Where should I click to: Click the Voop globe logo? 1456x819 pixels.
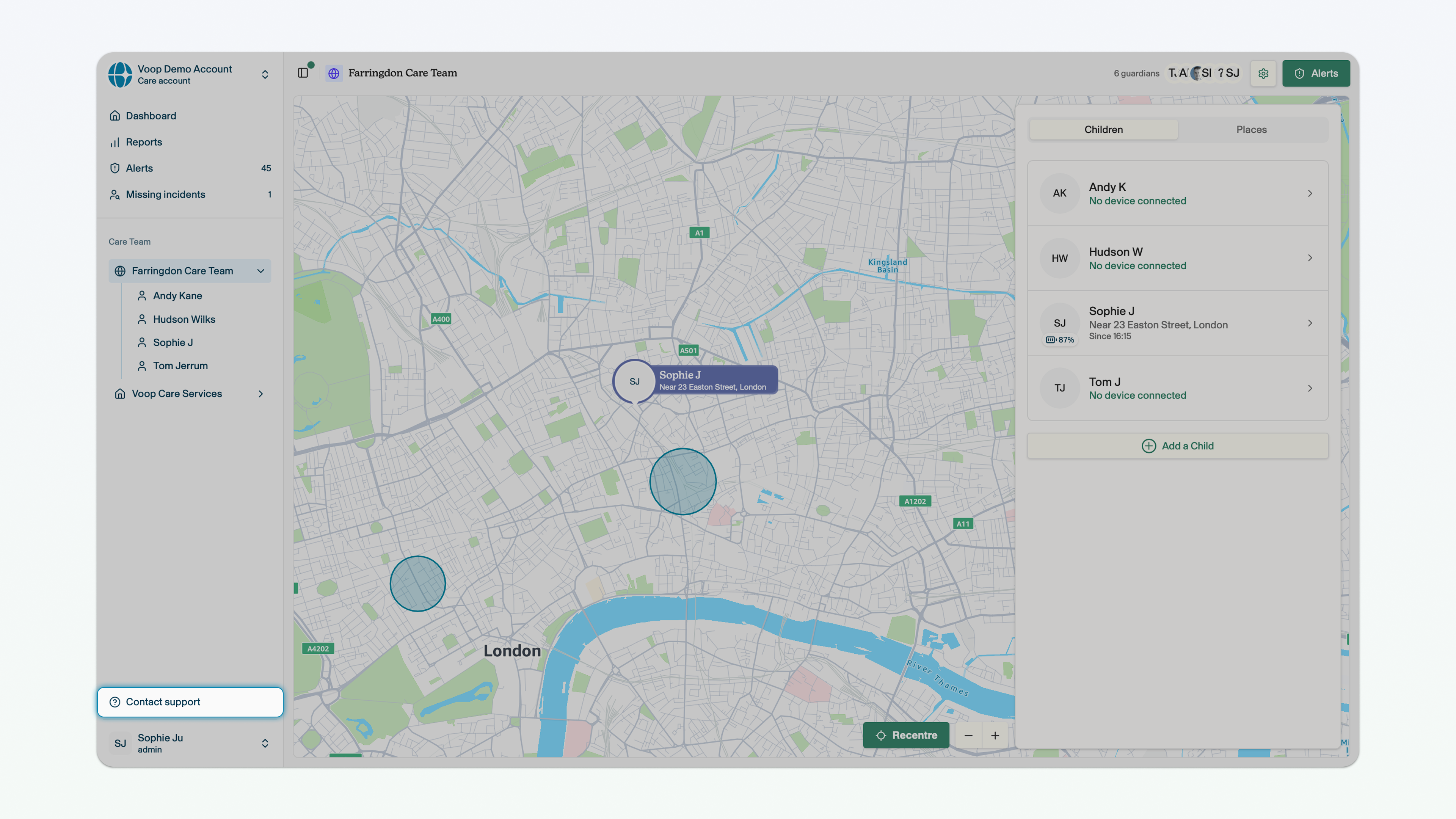[121, 75]
